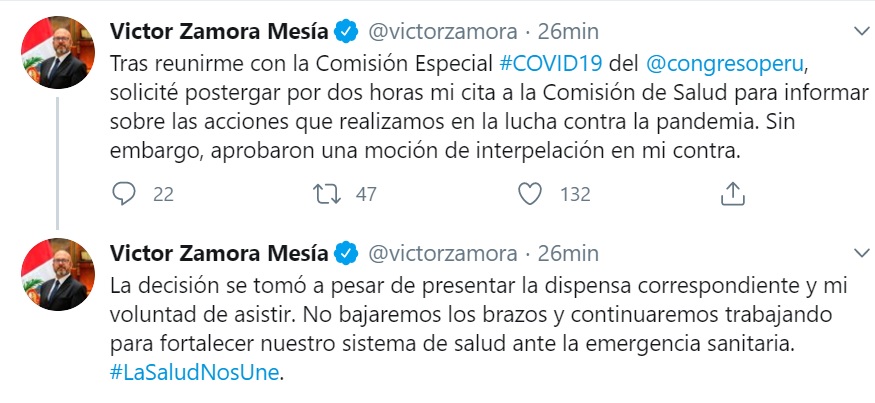Click the first tweet's profile avatar
Image resolution: width=875 pixels, height=403 pixels.
pyautogui.click(x=57, y=52)
